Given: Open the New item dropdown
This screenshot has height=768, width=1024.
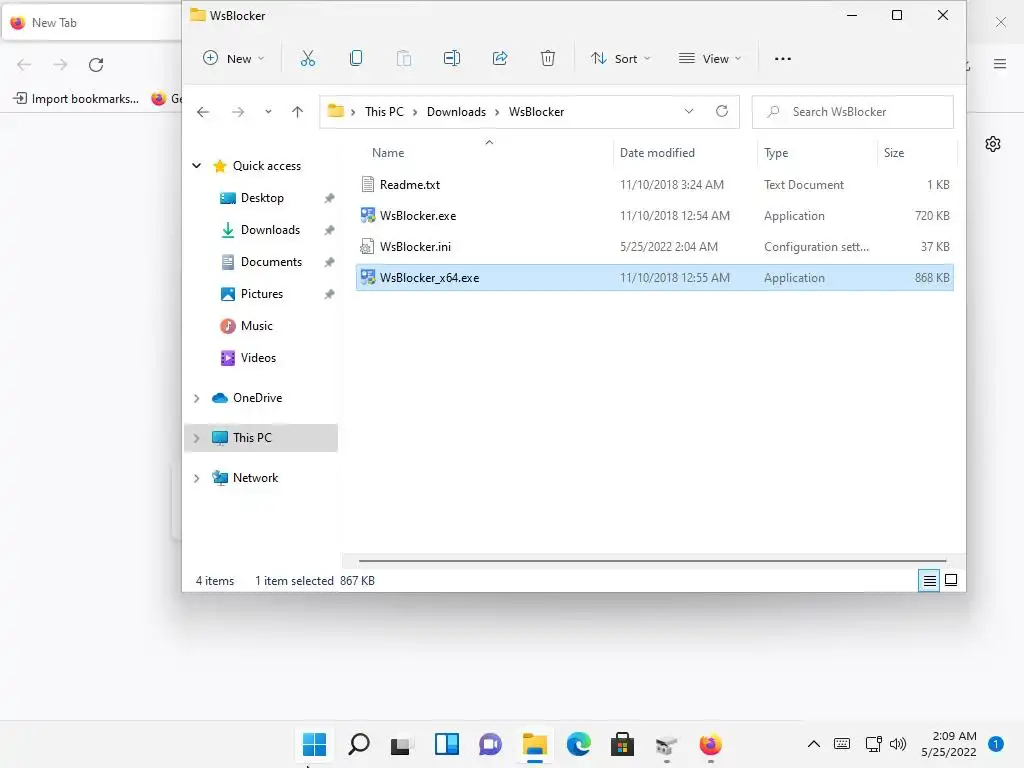Looking at the screenshot, I should click(x=233, y=59).
